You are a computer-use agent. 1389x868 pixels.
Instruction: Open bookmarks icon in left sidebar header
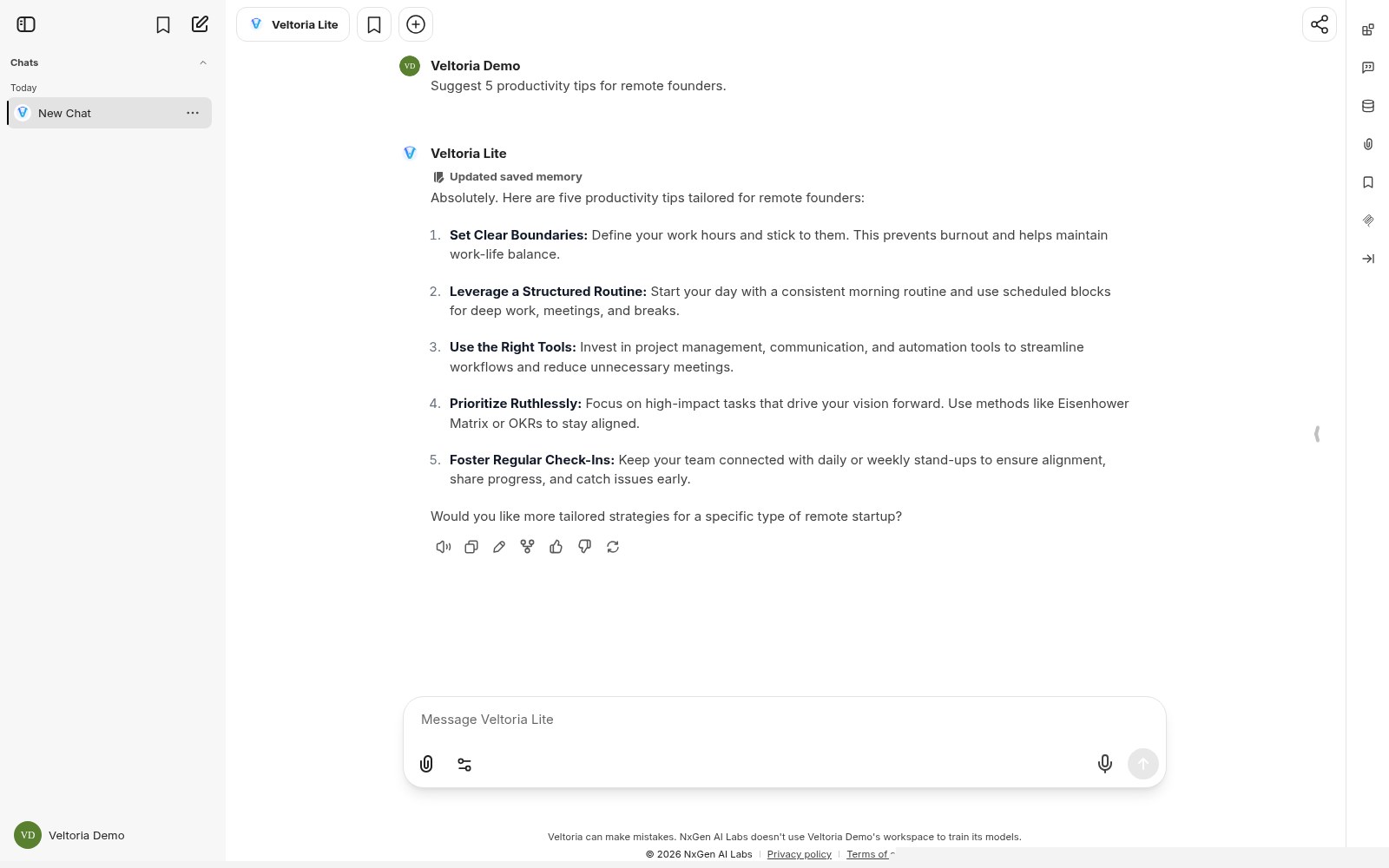pos(163,24)
